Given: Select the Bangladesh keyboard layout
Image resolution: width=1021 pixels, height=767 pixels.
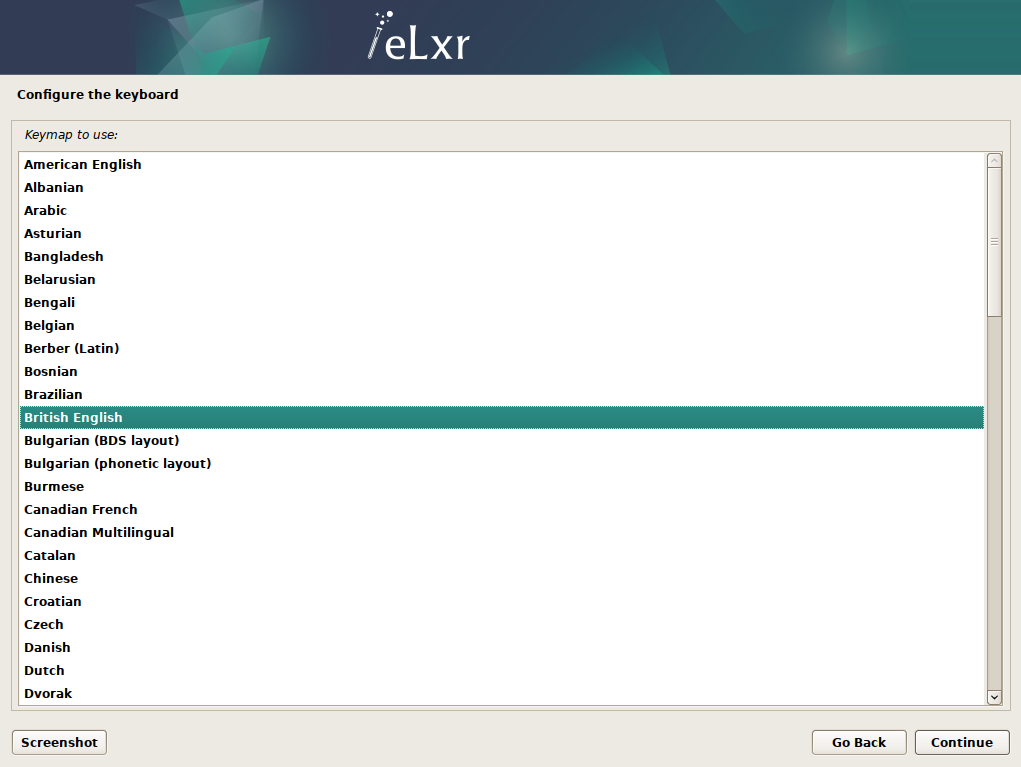Looking at the screenshot, I should click(x=63, y=256).
